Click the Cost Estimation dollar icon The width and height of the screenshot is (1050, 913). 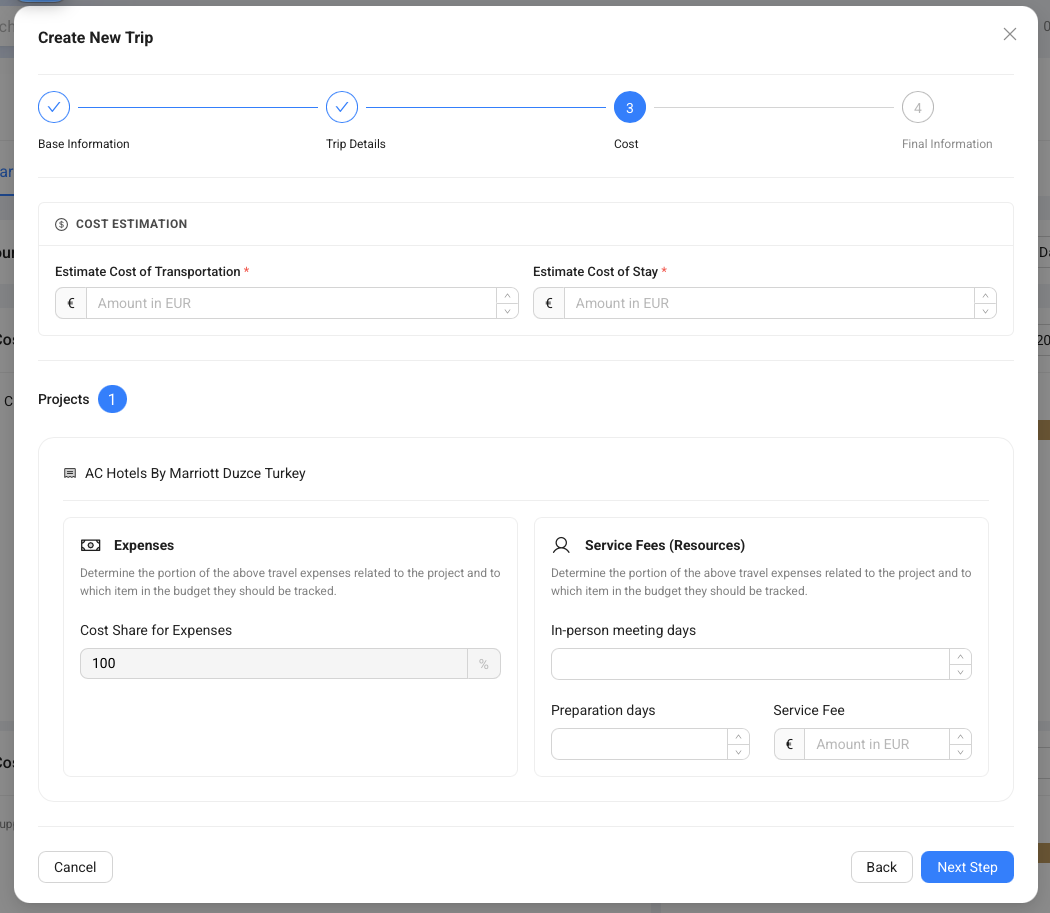click(62, 224)
